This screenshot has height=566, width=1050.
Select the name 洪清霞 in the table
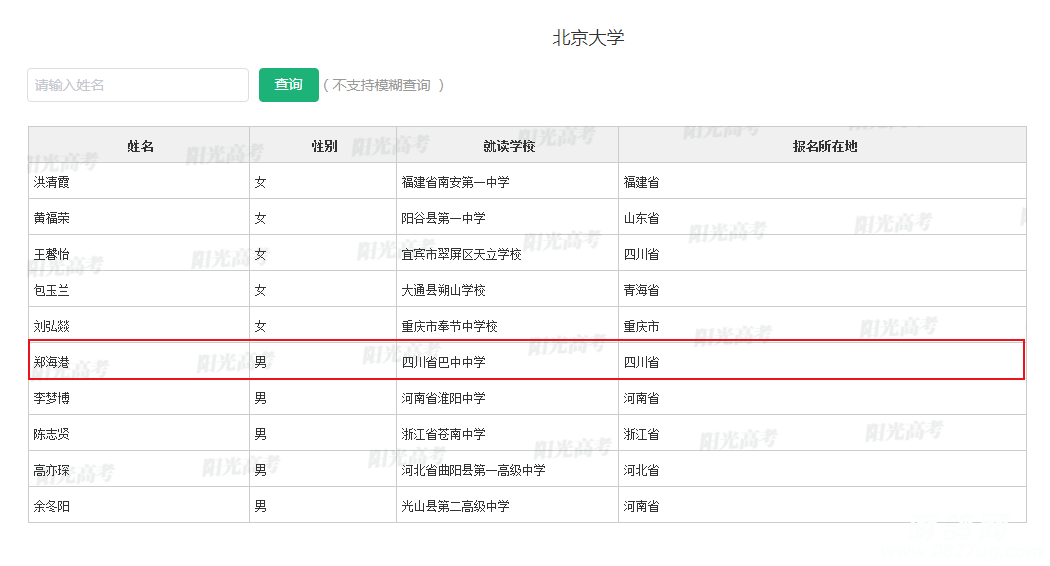[52, 182]
